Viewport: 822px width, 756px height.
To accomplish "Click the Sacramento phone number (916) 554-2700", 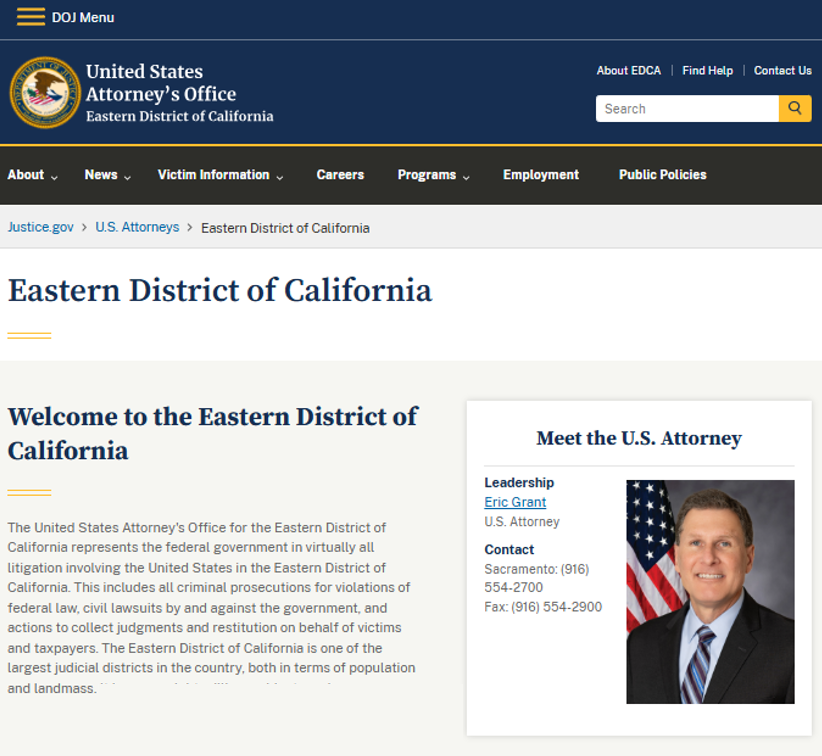I will point(536,578).
